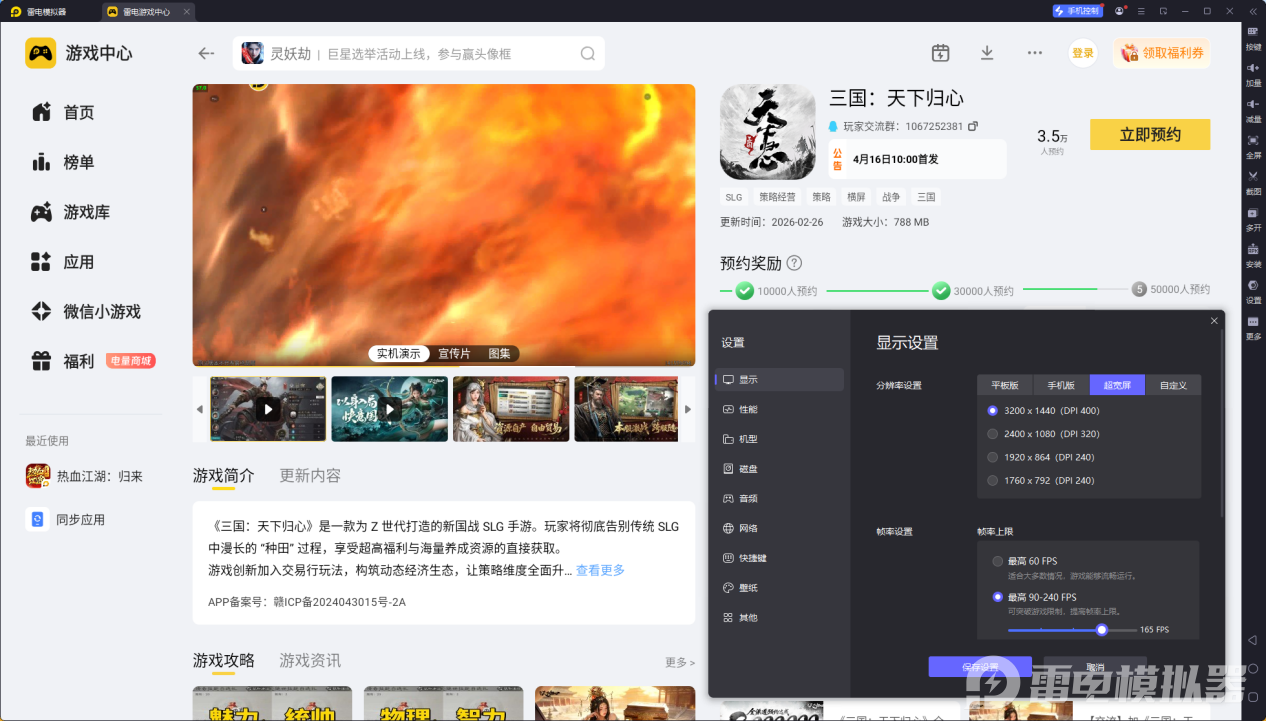Click 保存设置 to save settings
Viewport: 1266px width, 721px height.
pyautogui.click(x=980, y=667)
